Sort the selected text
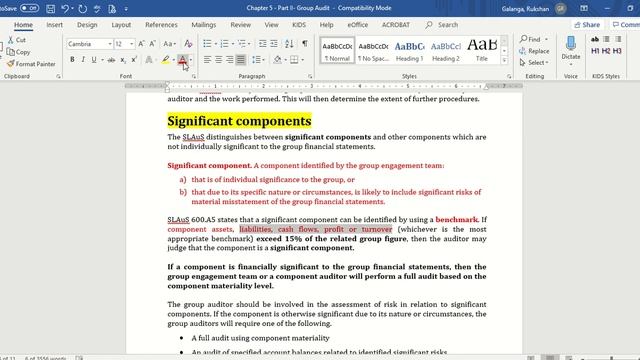This screenshot has width=640, height=360. tap(289, 44)
